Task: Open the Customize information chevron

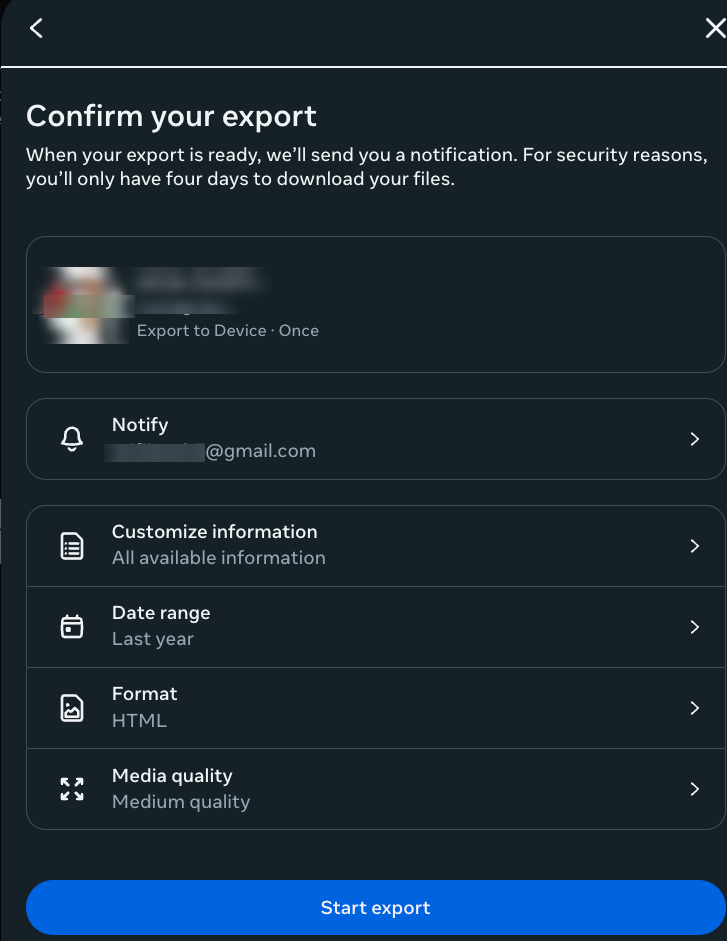Action: (x=695, y=545)
